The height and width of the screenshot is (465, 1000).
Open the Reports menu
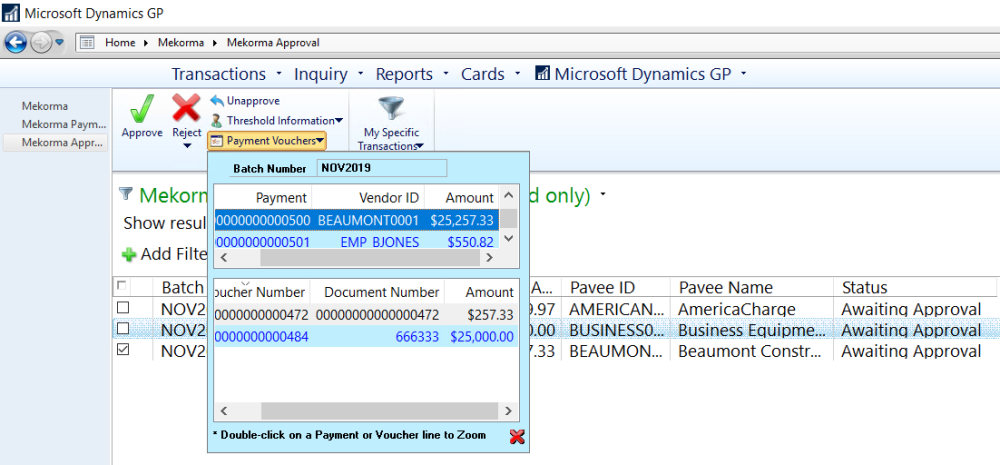pyautogui.click(x=404, y=74)
